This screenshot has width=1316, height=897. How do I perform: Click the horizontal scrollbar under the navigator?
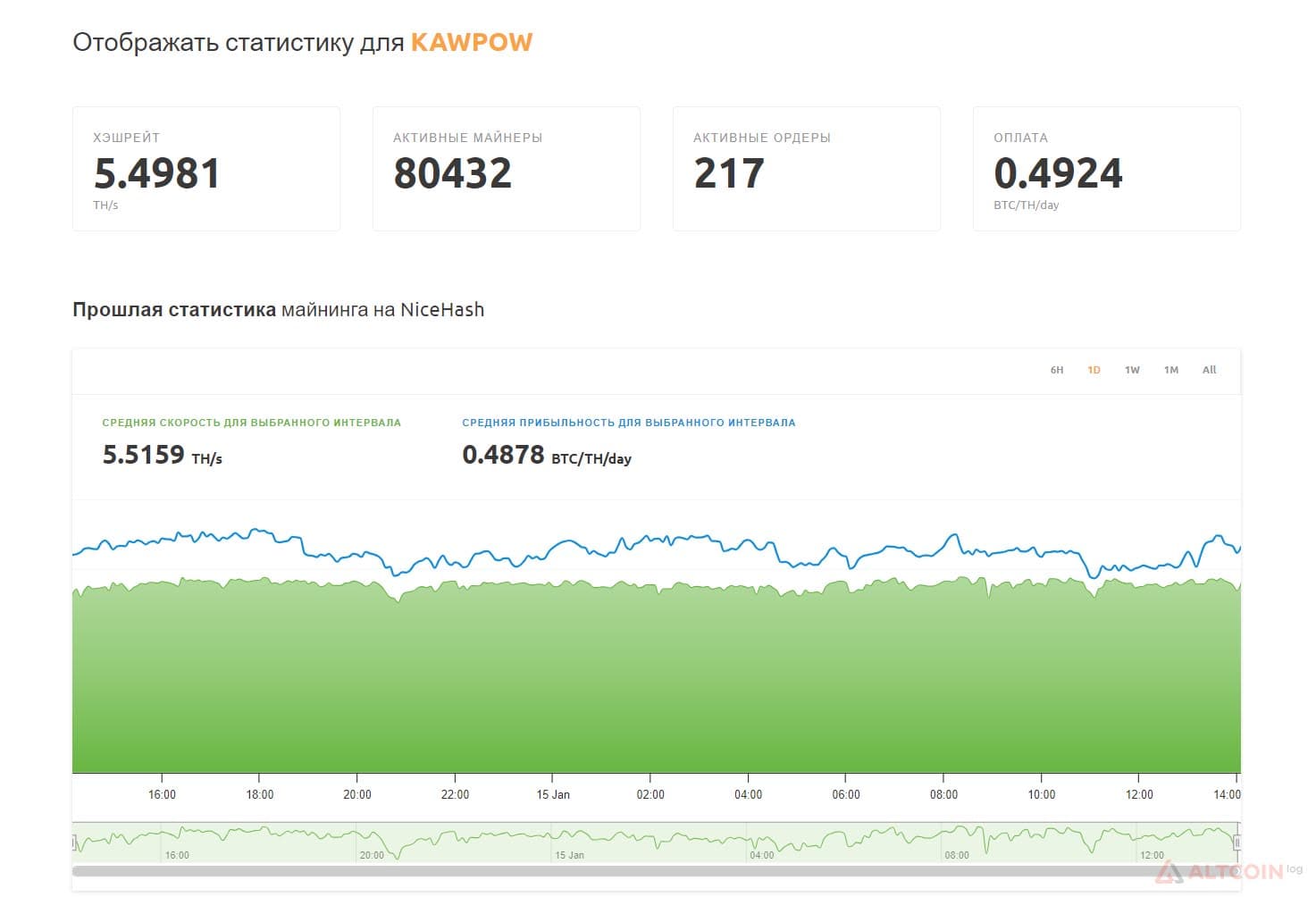(656, 871)
